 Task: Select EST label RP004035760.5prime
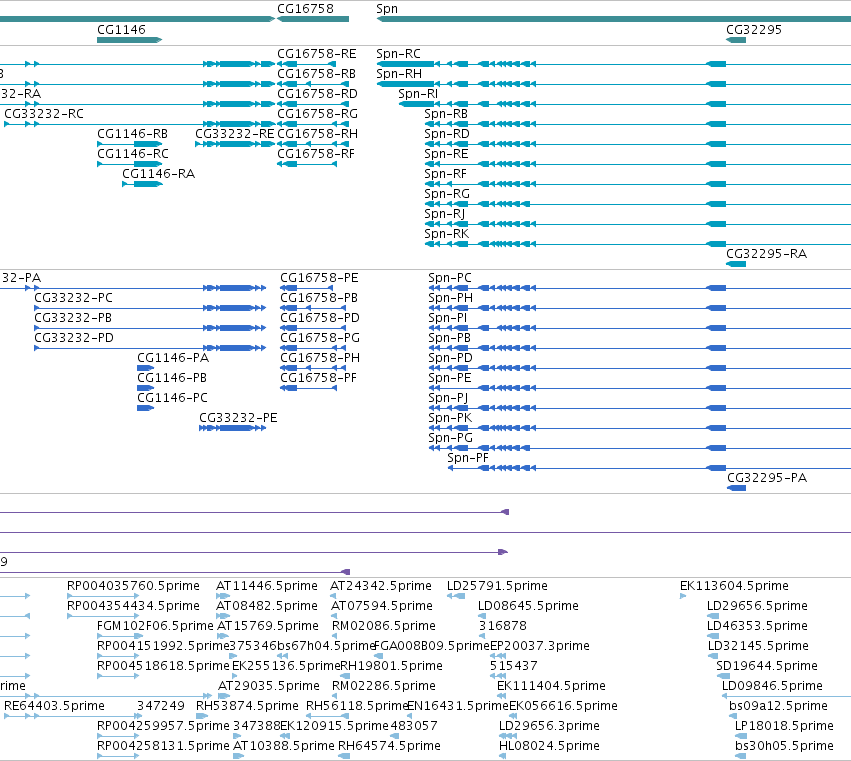[x=134, y=586]
